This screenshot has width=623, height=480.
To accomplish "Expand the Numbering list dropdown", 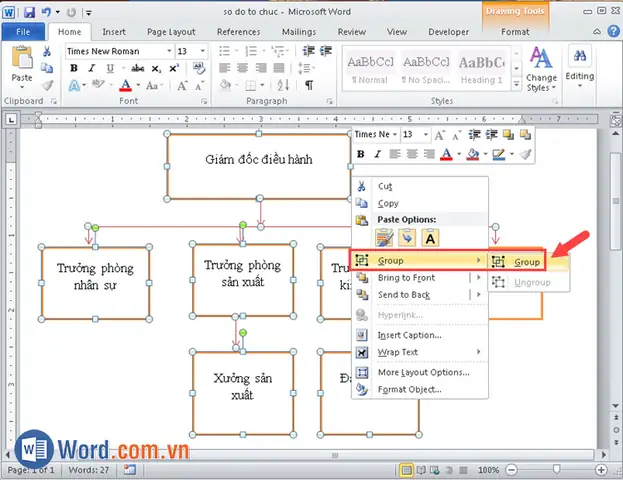I will click(x=263, y=51).
